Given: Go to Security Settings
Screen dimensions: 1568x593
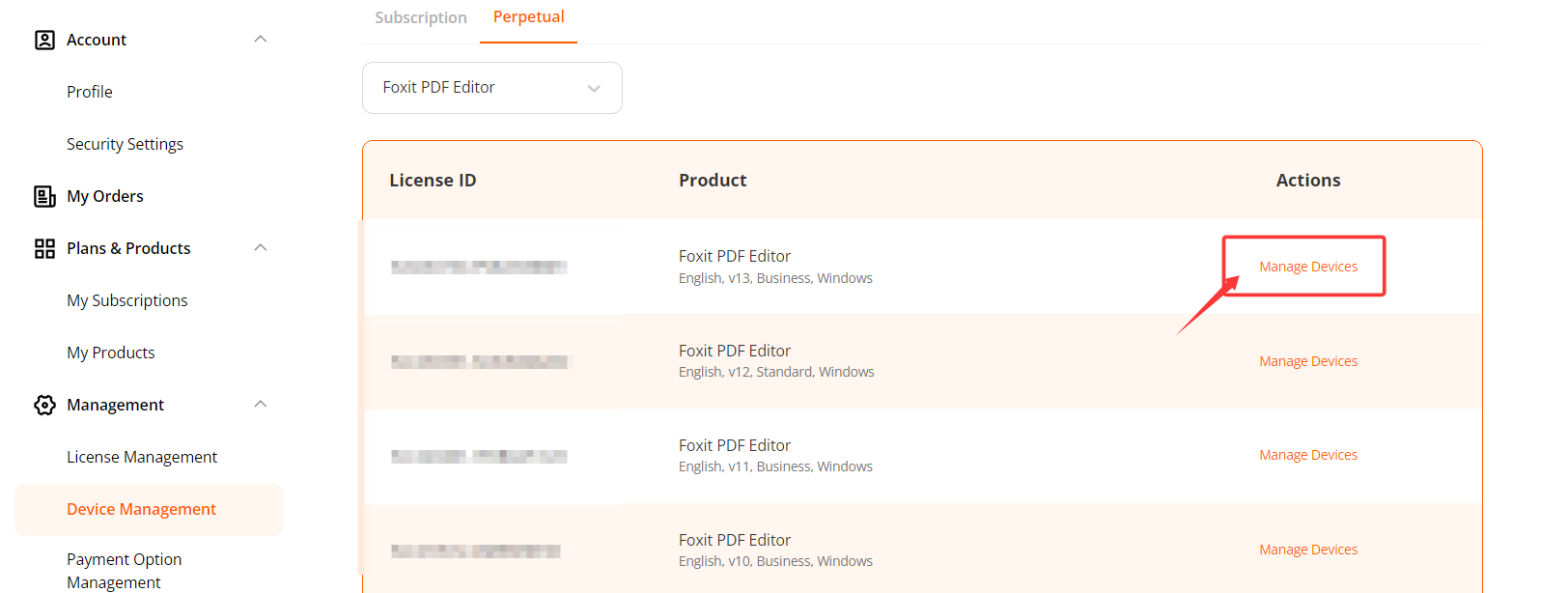Looking at the screenshot, I should [x=125, y=144].
